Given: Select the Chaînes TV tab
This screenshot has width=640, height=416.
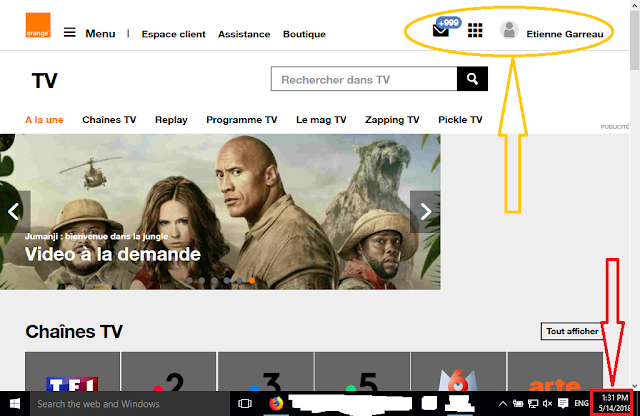Looking at the screenshot, I should pyautogui.click(x=109, y=120).
